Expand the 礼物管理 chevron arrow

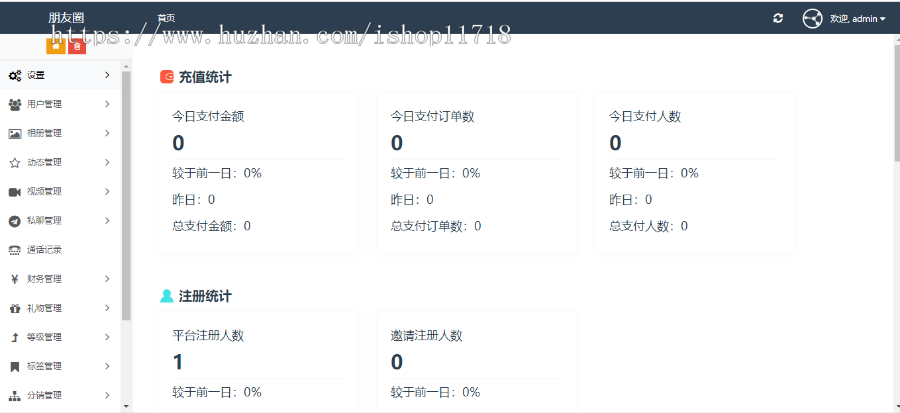(107, 309)
